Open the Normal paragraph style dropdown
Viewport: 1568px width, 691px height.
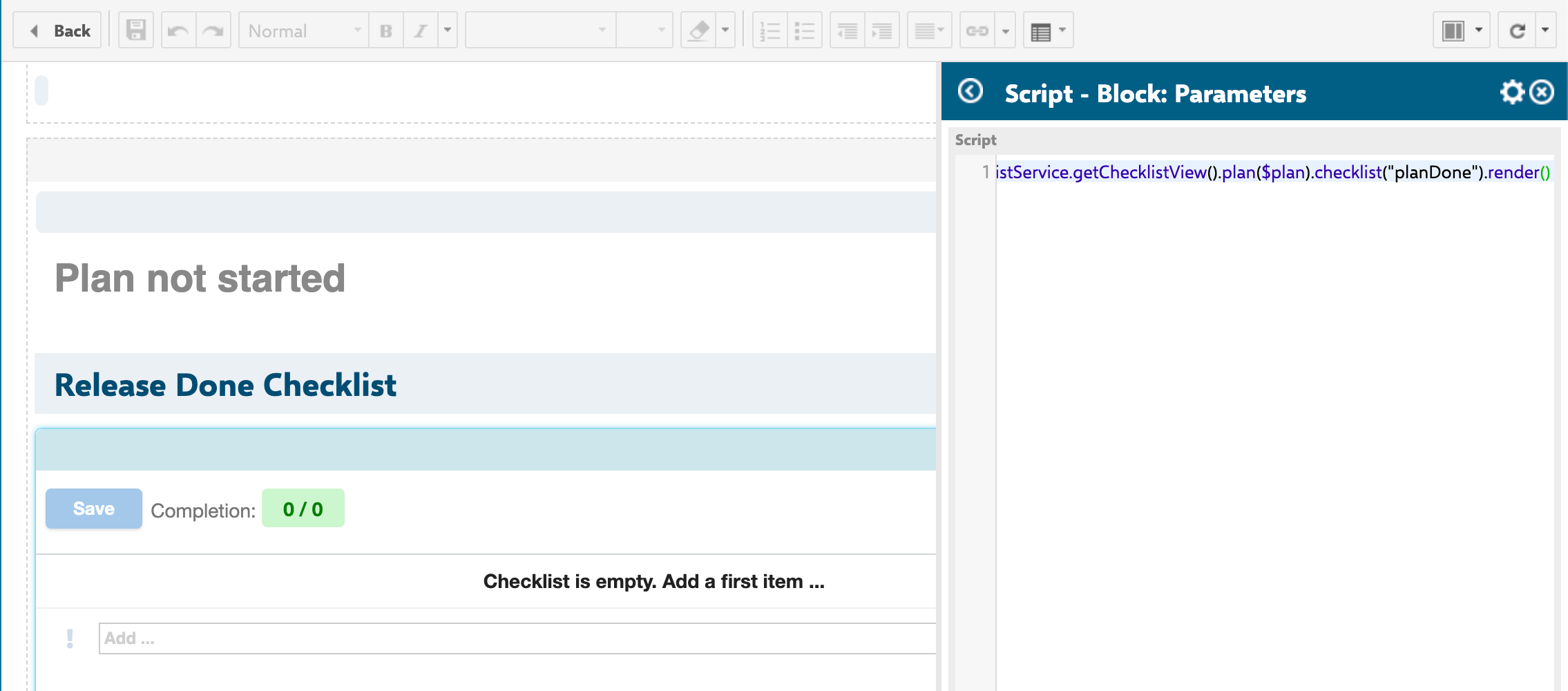(x=304, y=30)
